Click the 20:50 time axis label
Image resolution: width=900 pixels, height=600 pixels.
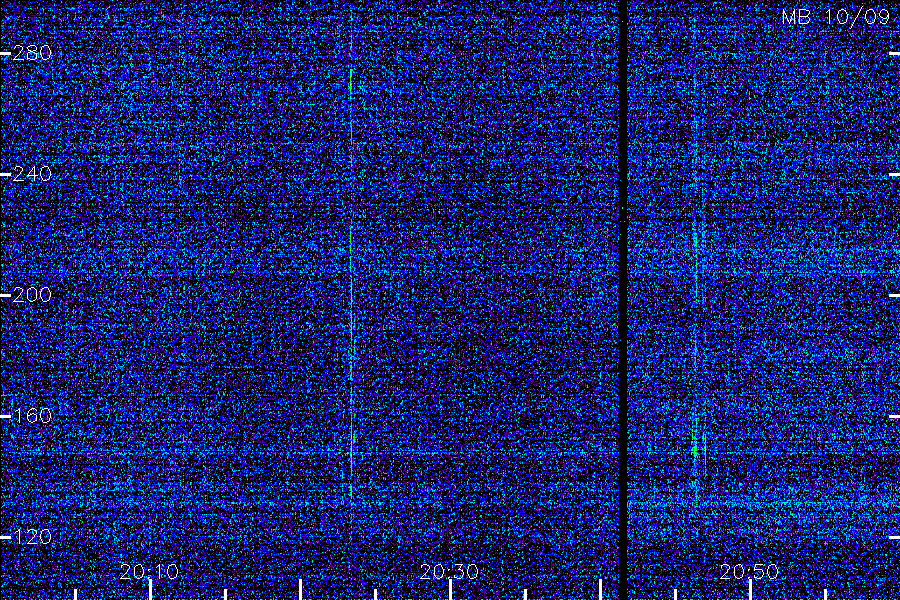coord(749,571)
